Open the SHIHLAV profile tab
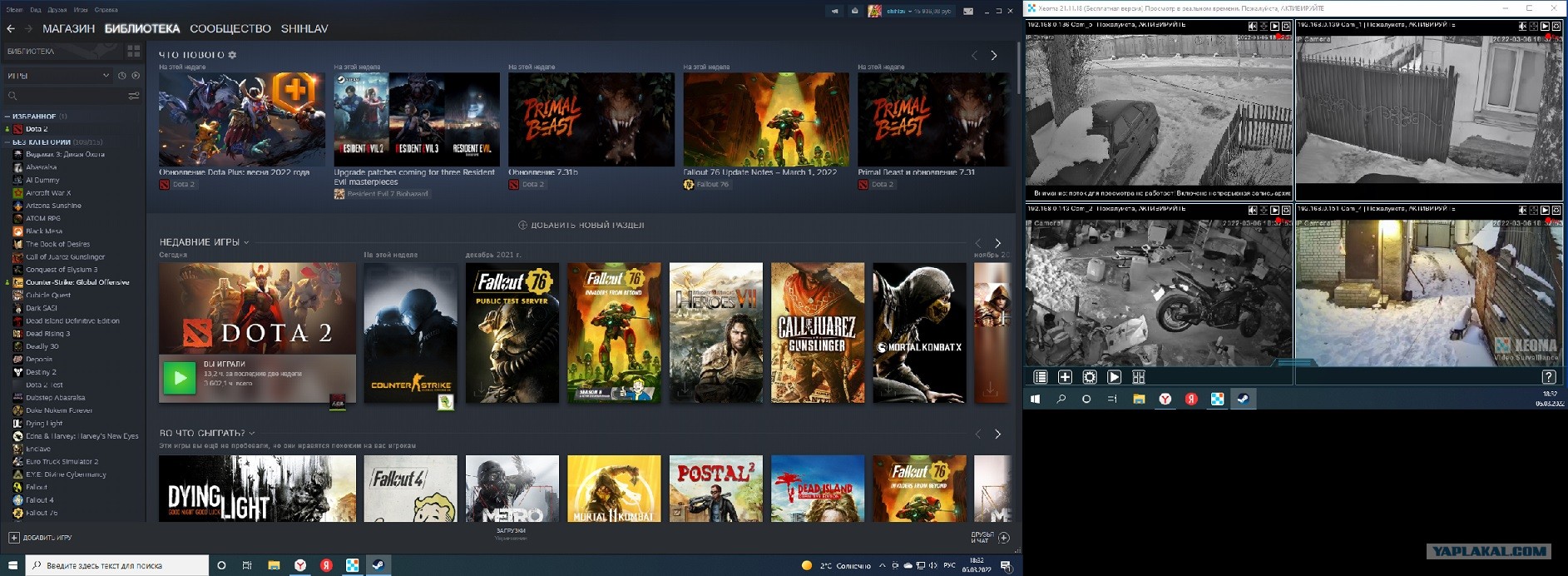This screenshot has width=1568, height=576. point(304,28)
